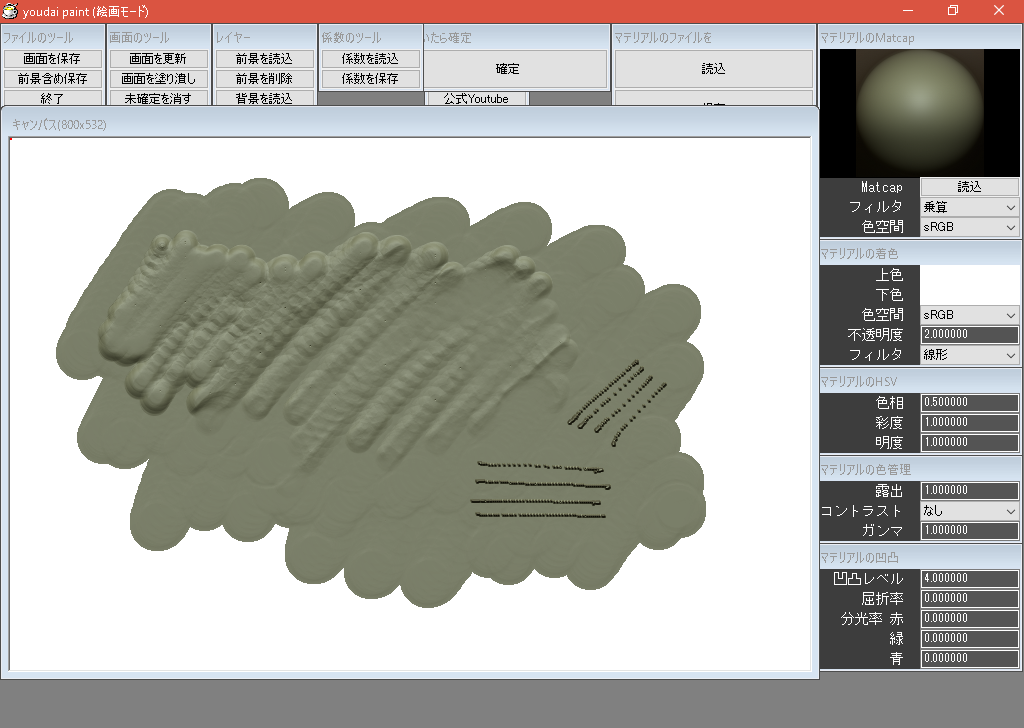
Task: Expand the コントラスト dropdown showing なし
Action: [967, 511]
